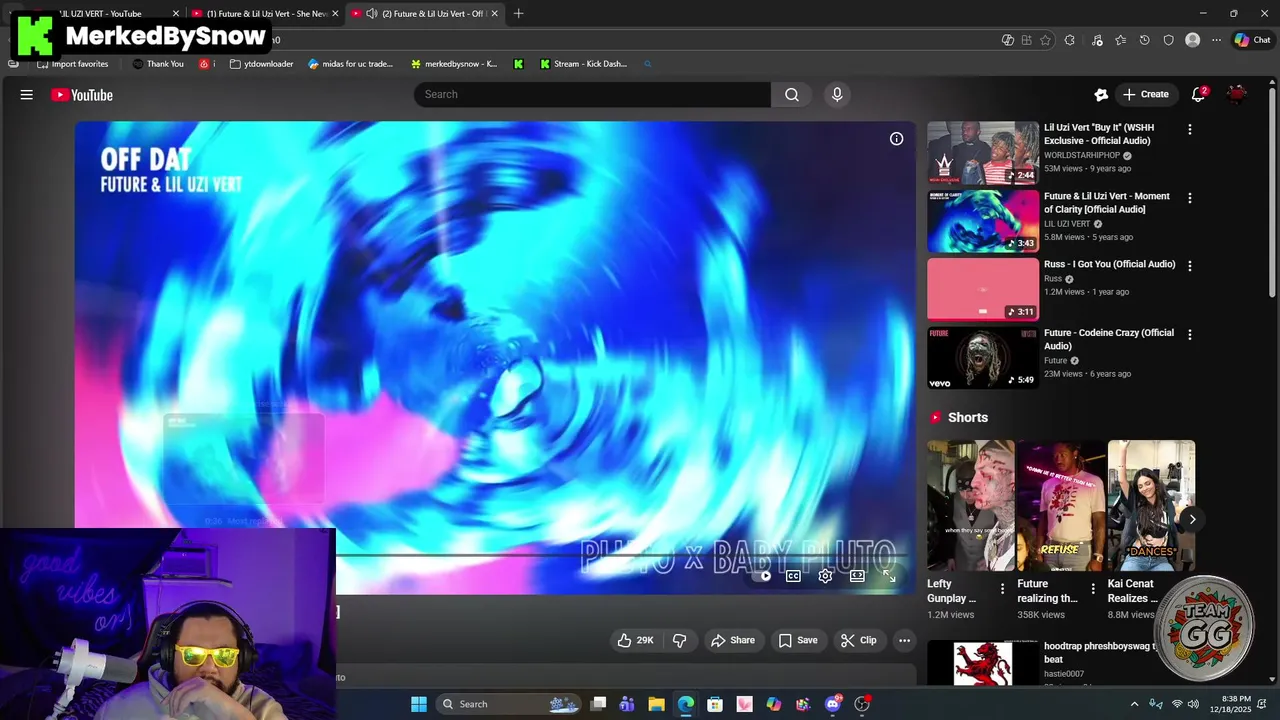Viewport: 1280px width, 720px height.
Task: Close the She Never browser tab
Action: (x=335, y=14)
